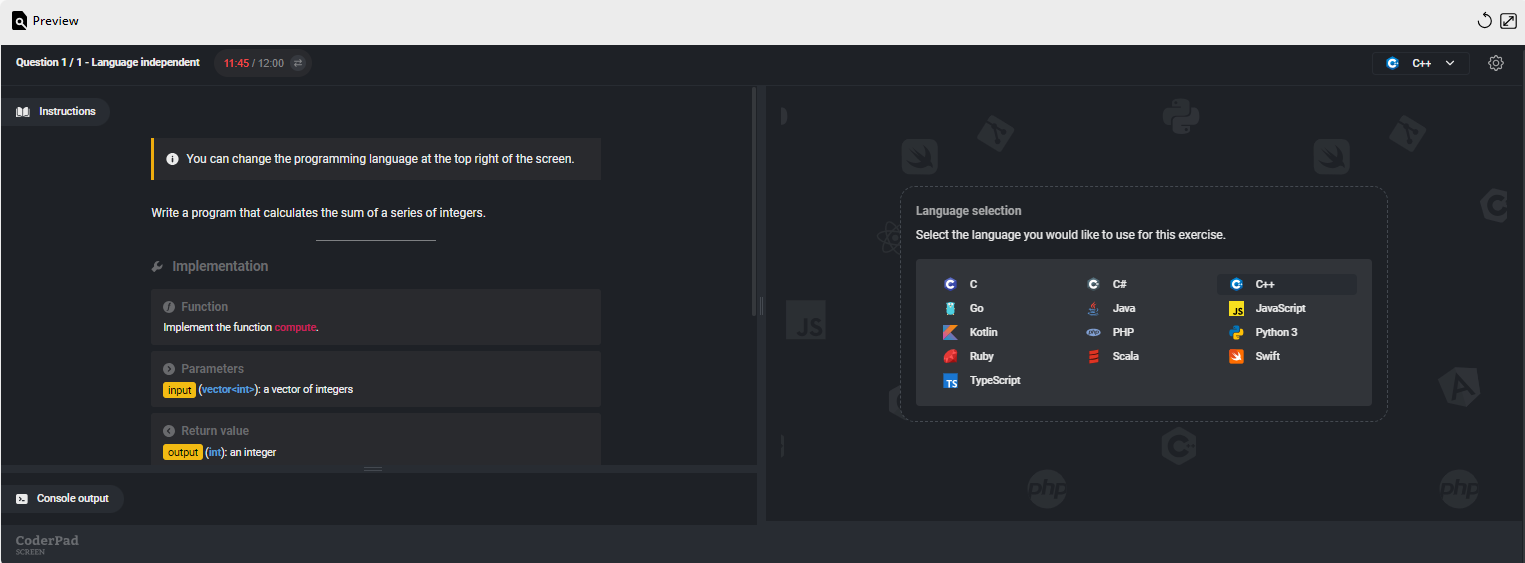Select TypeScript language option
The width and height of the screenshot is (1525, 563).
[x=993, y=380]
